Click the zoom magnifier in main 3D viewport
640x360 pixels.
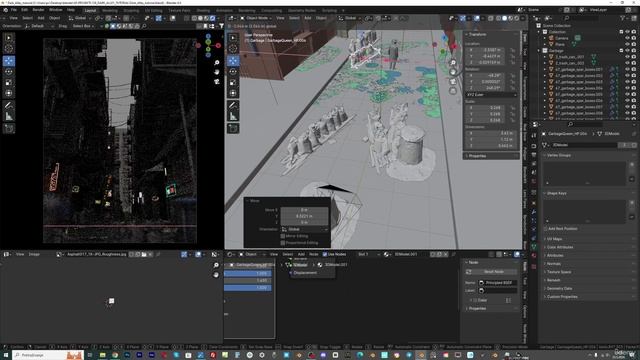coord(453,62)
